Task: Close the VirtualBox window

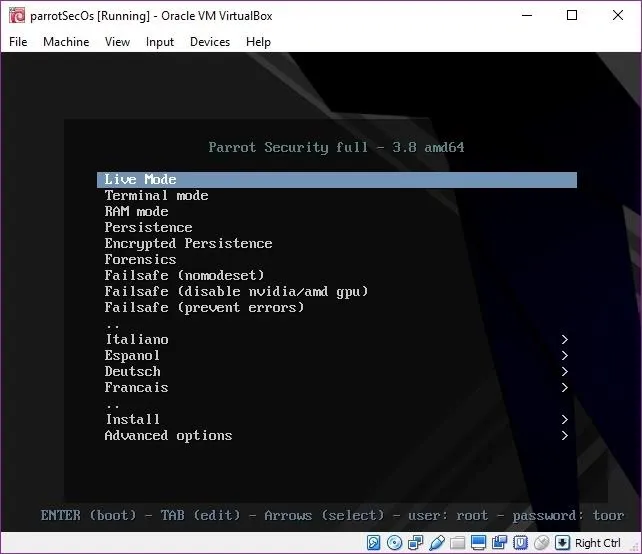Action: 618,16
